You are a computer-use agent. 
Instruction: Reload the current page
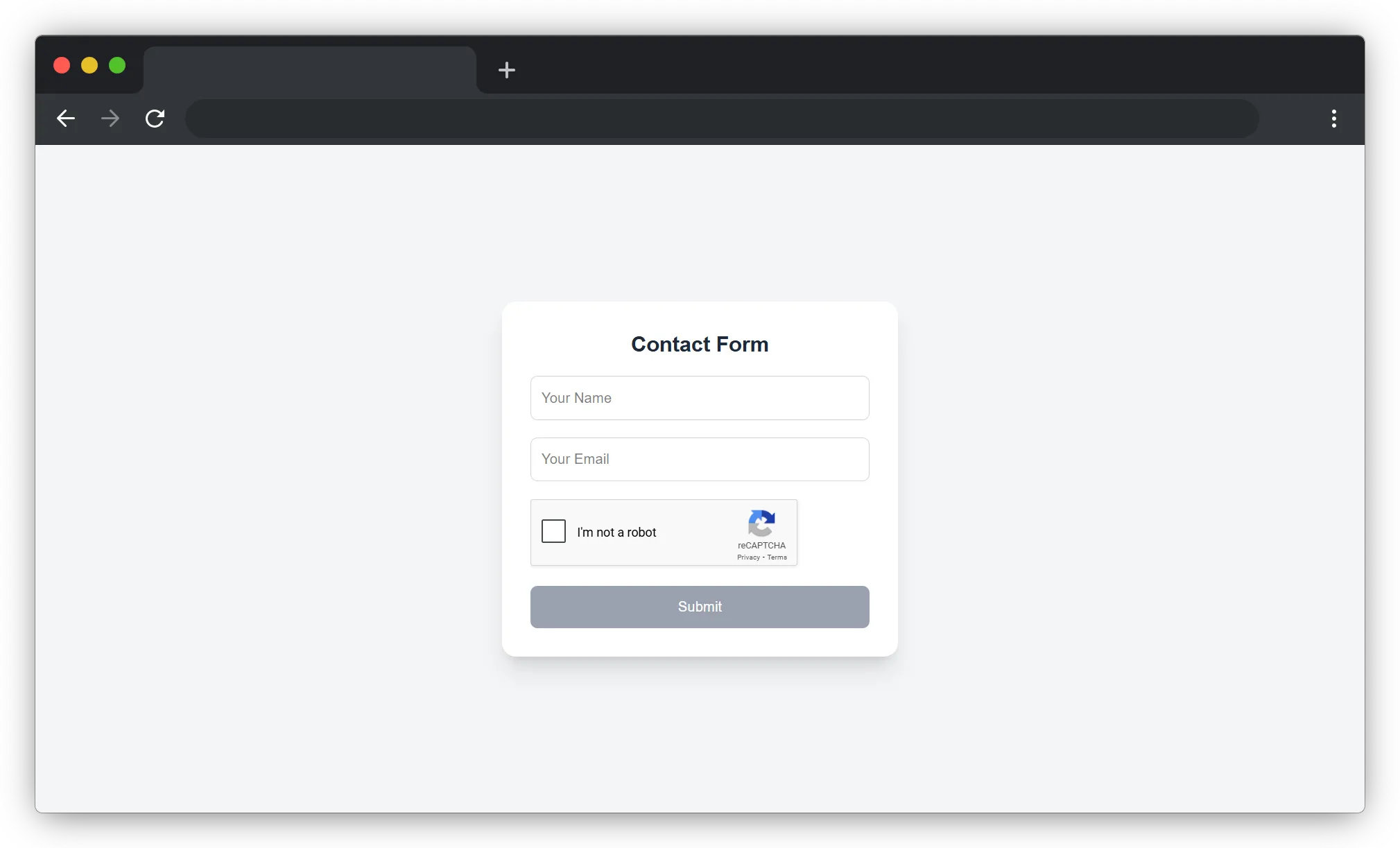[155, 119]
